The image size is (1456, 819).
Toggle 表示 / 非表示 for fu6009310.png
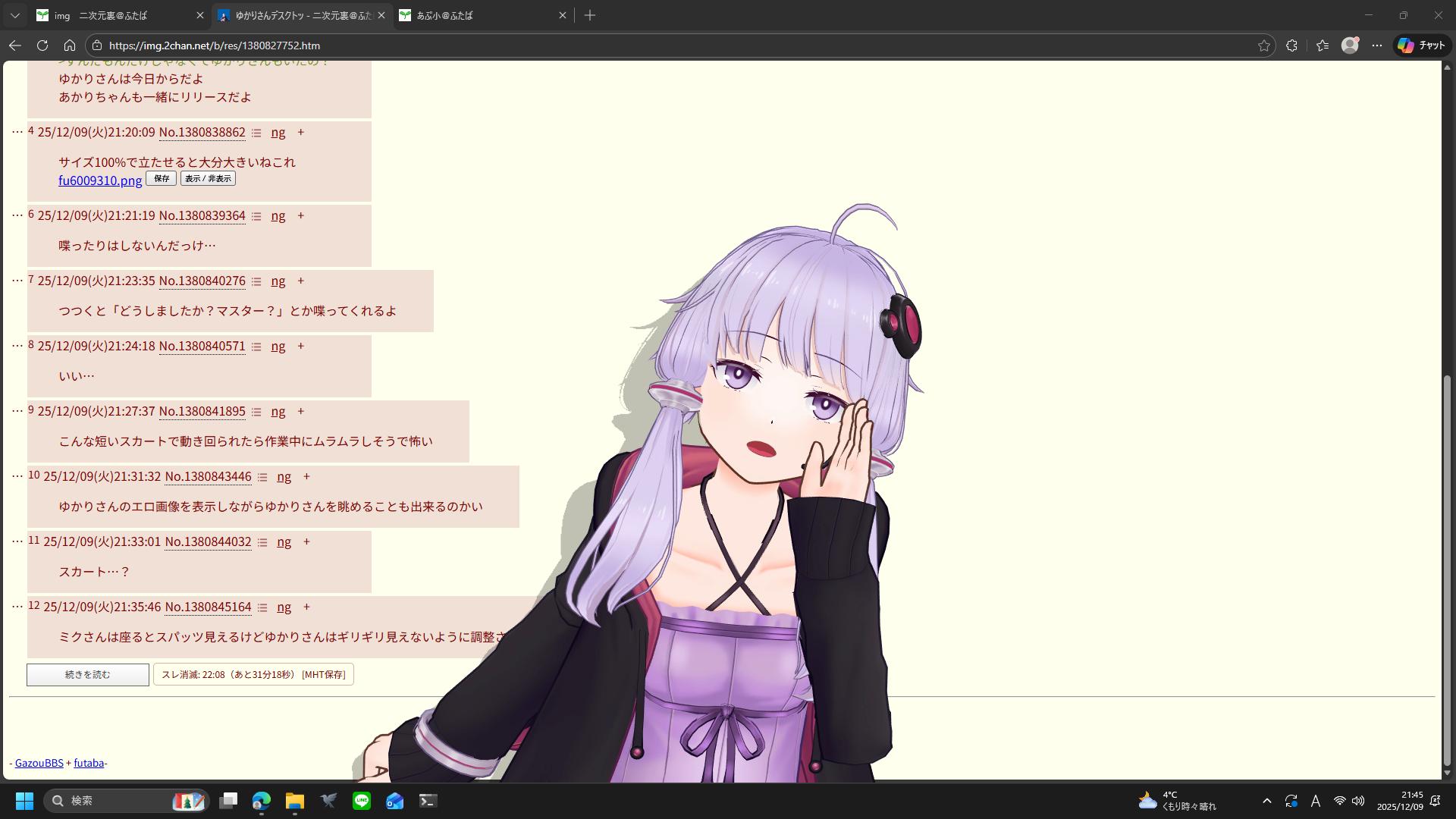(208, 178)
